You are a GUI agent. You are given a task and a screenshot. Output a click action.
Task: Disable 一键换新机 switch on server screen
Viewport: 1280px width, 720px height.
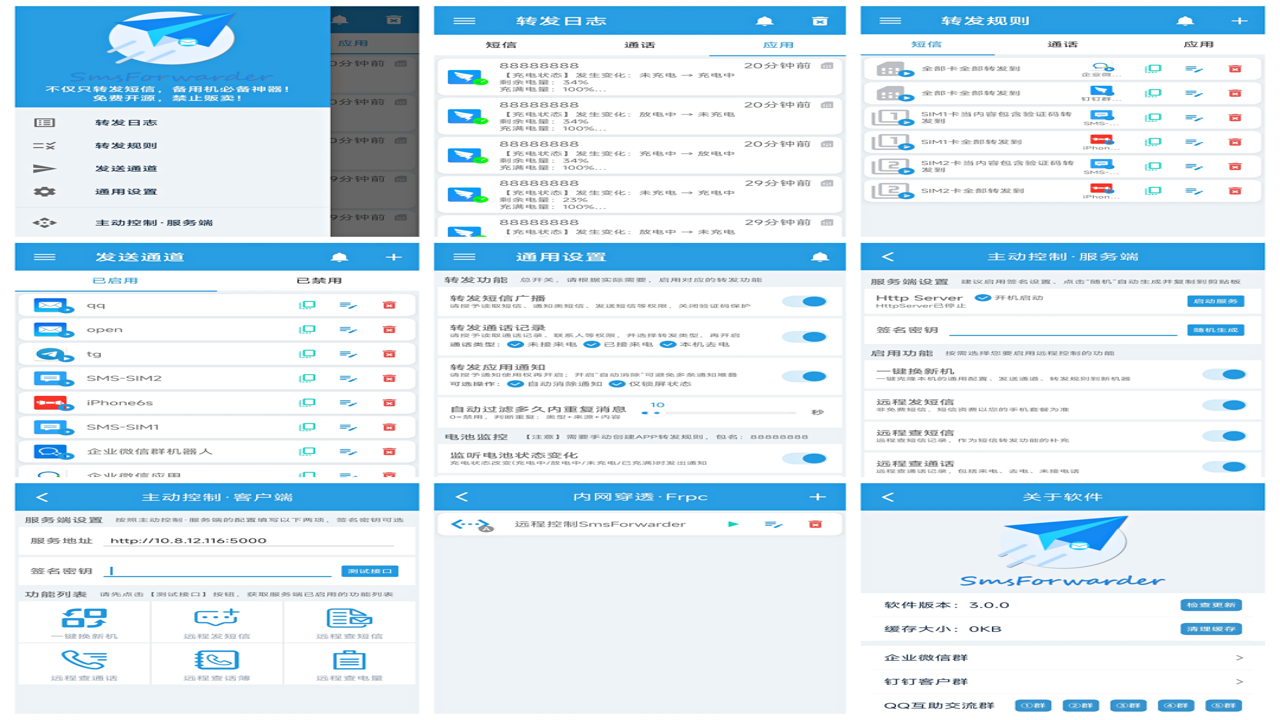click(1224, 375)
